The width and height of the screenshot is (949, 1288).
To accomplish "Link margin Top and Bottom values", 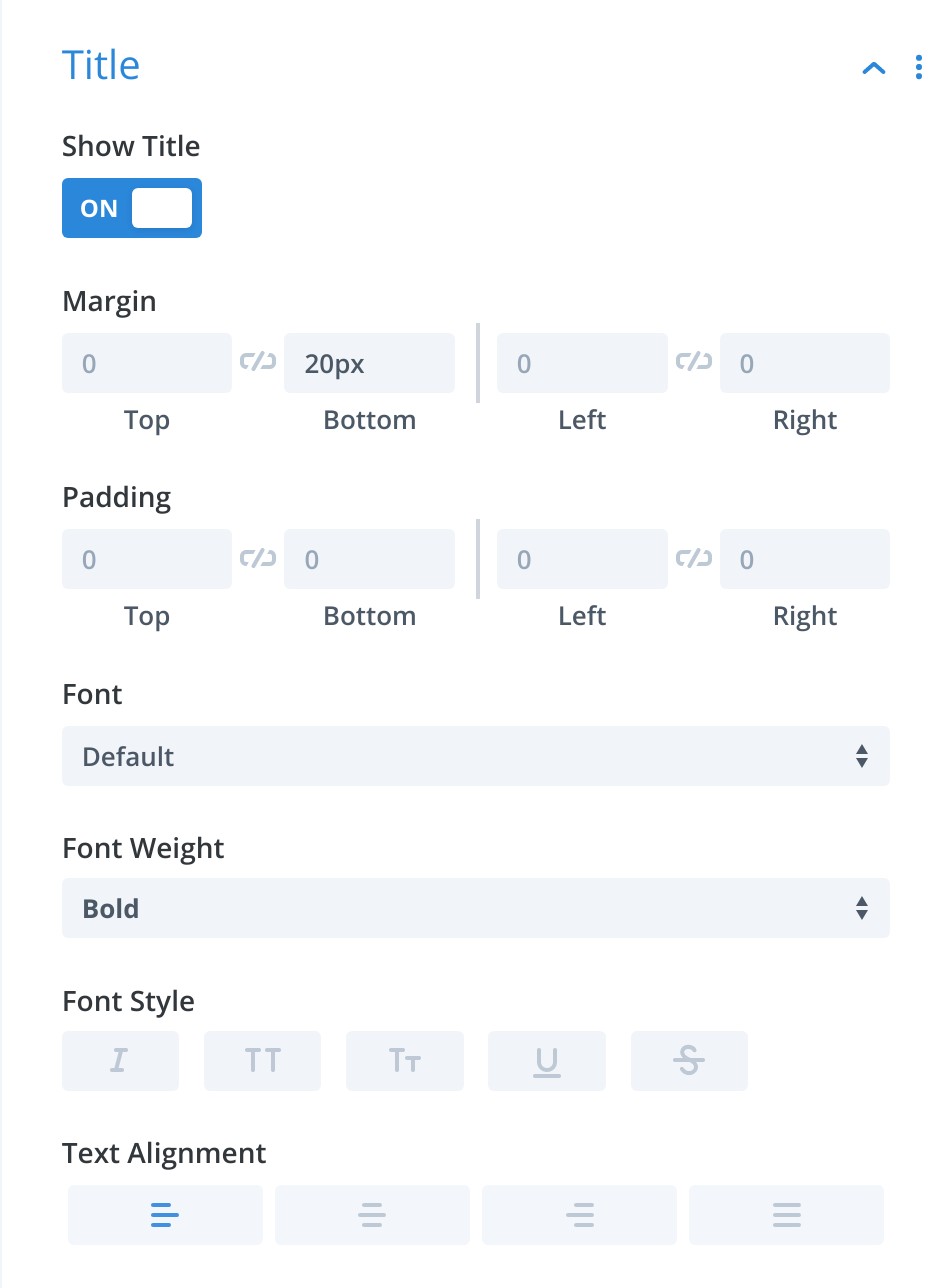I will pos(258,363).
